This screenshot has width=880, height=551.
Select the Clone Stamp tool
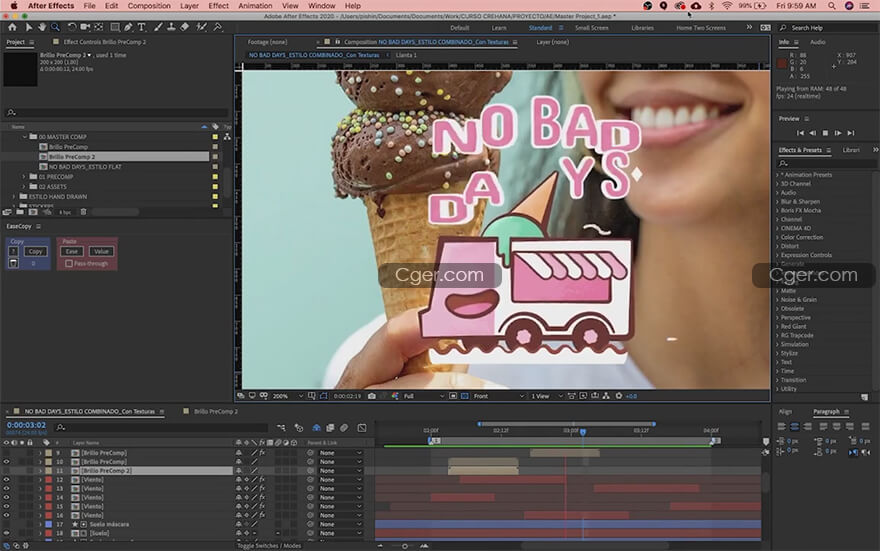tap(171, 27)
